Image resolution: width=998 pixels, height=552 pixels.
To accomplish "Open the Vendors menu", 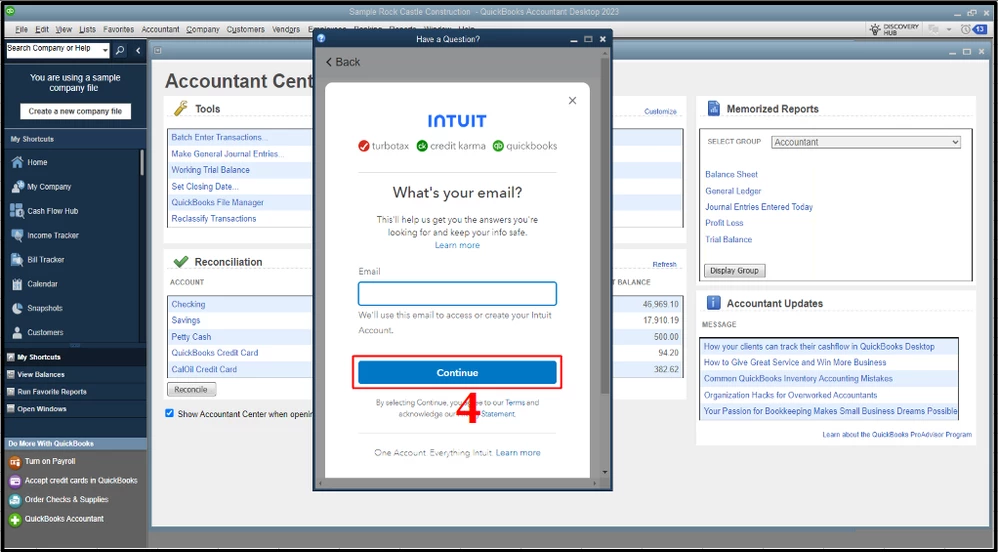I will click(x=286, y=29).
